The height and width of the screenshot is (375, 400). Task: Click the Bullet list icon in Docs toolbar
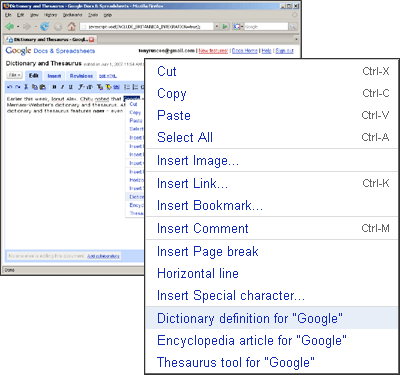135,87
